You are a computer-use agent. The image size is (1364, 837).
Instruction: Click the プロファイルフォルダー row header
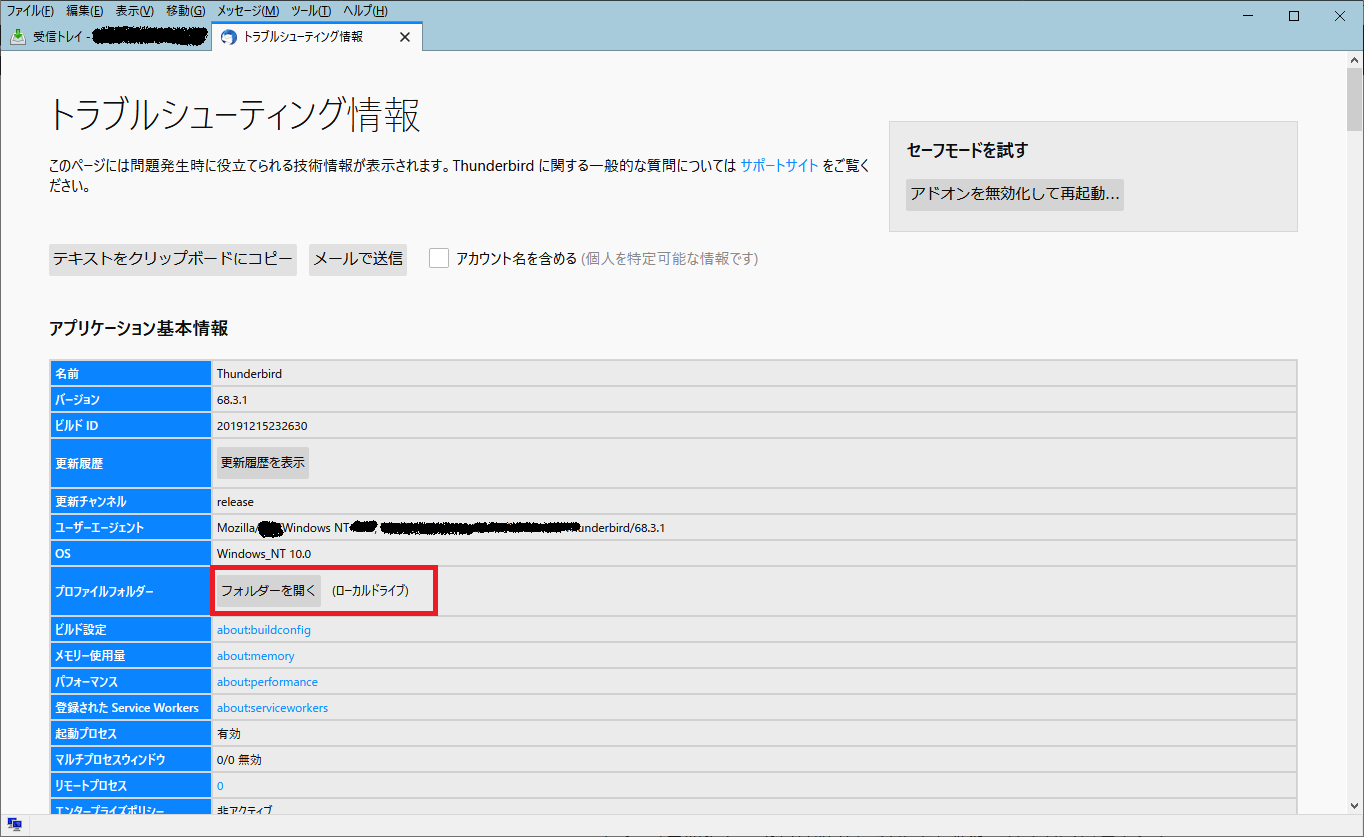click(x=131, y=591)
